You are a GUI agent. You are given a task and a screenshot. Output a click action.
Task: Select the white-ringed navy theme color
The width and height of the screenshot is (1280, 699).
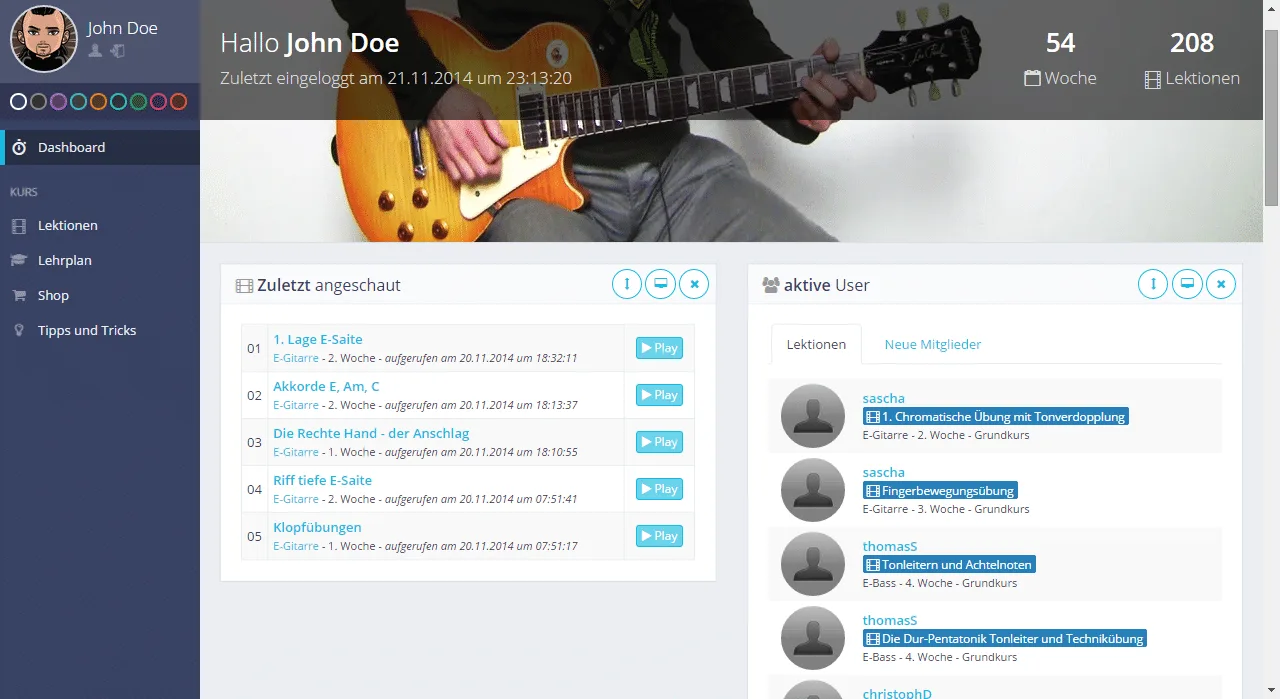tap(18, 101)
